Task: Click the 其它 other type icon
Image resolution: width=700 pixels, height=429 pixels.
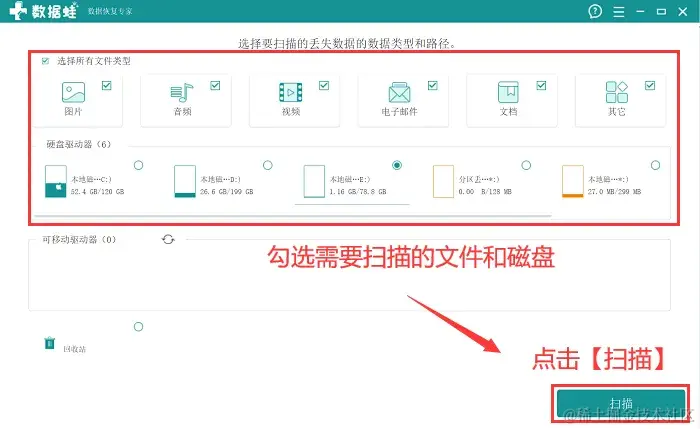Action: pyautogui.click(x=617, y=92)
